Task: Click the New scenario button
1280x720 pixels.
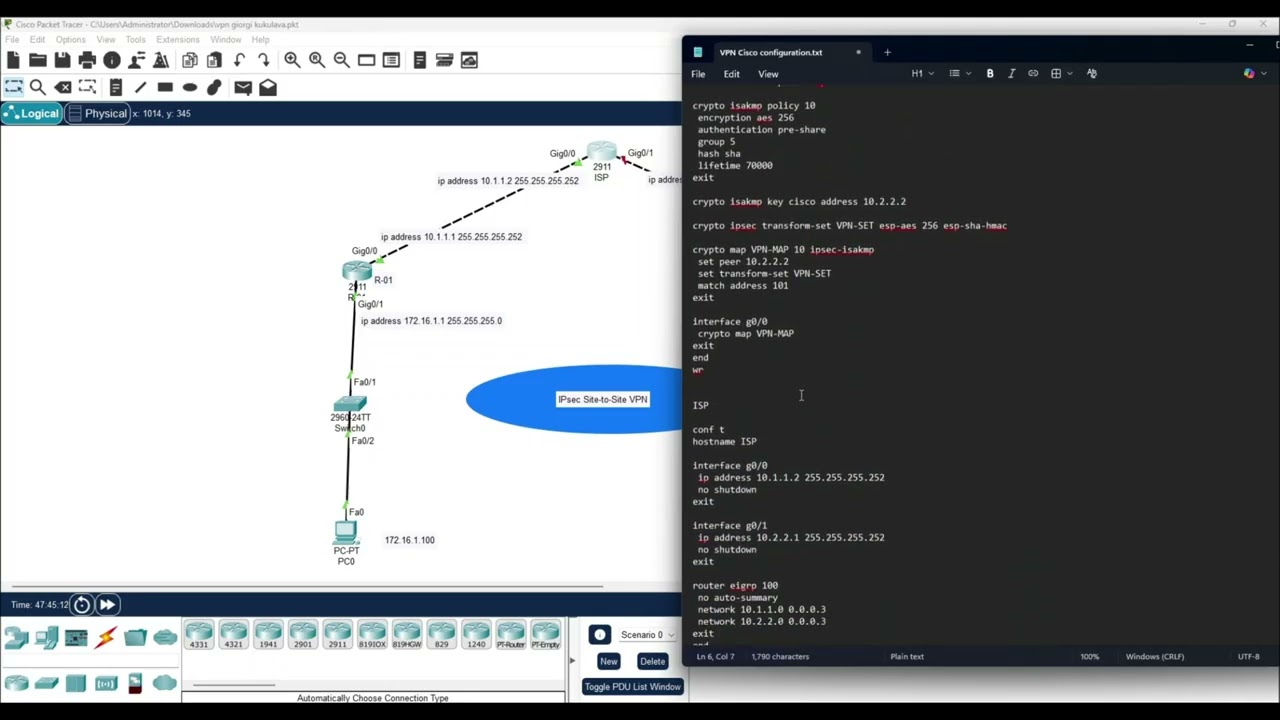Action: pos(608,661)
